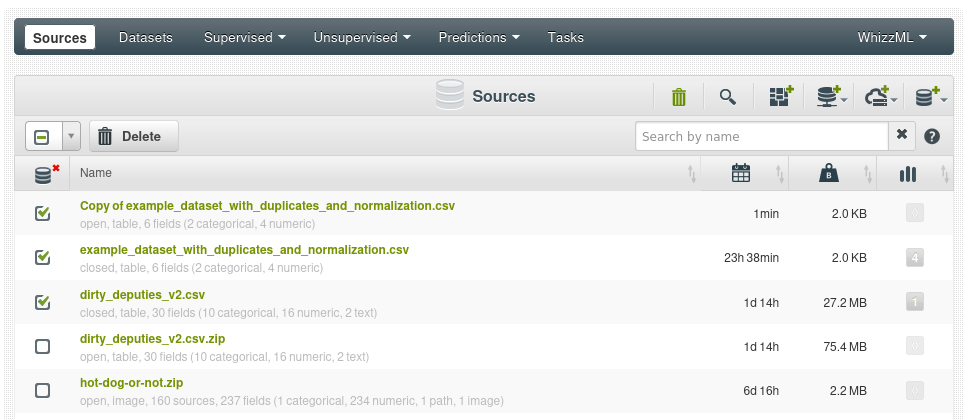Check the hot-dog-or-not.zip checkbox
The image size is (970, 419).
pos(42,390)
